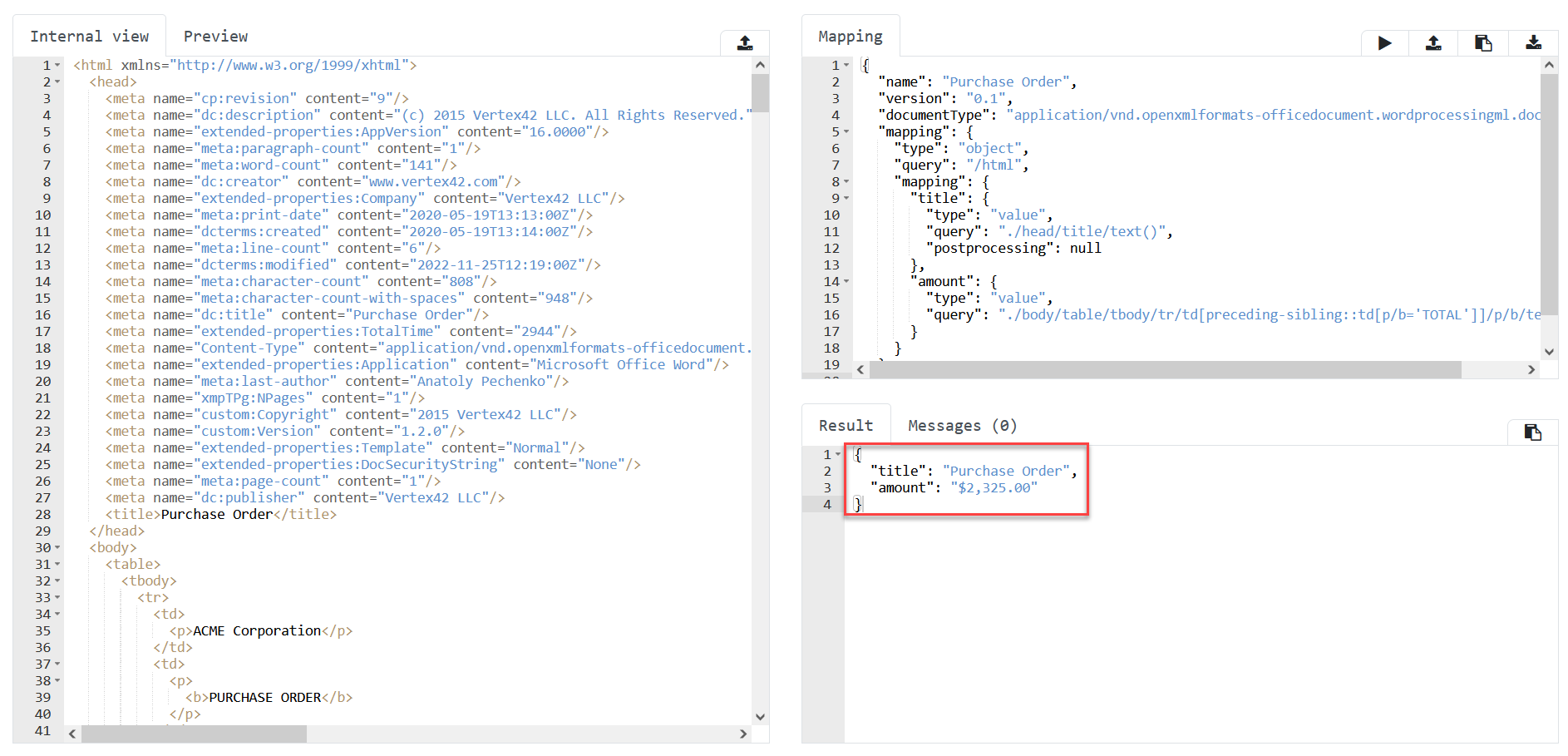Collapse the tr element at line 33
This screenshot has height=756, width=1568.
coord(57,597)
